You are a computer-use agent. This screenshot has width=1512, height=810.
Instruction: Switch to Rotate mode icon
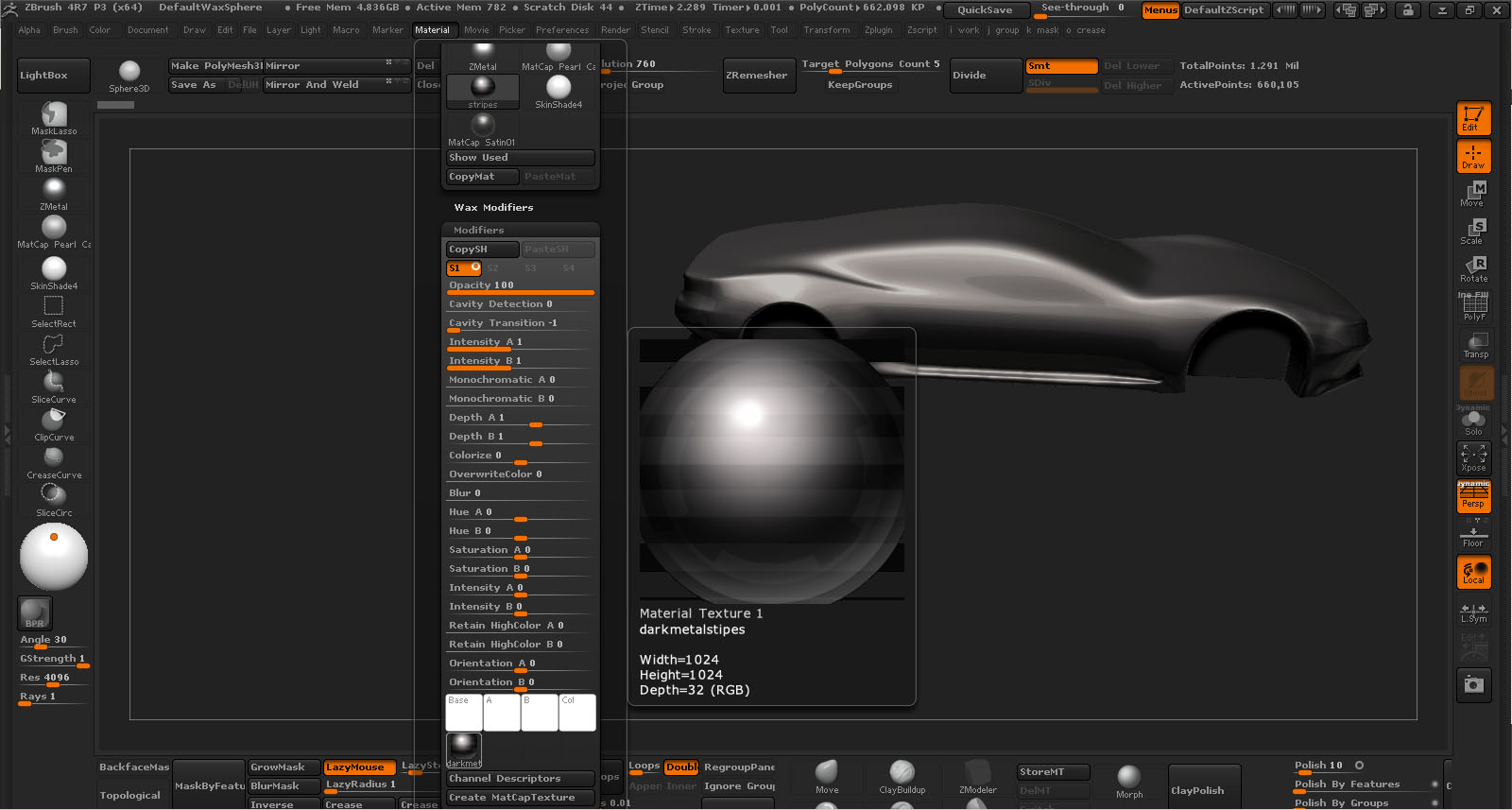coord(1473,269)
